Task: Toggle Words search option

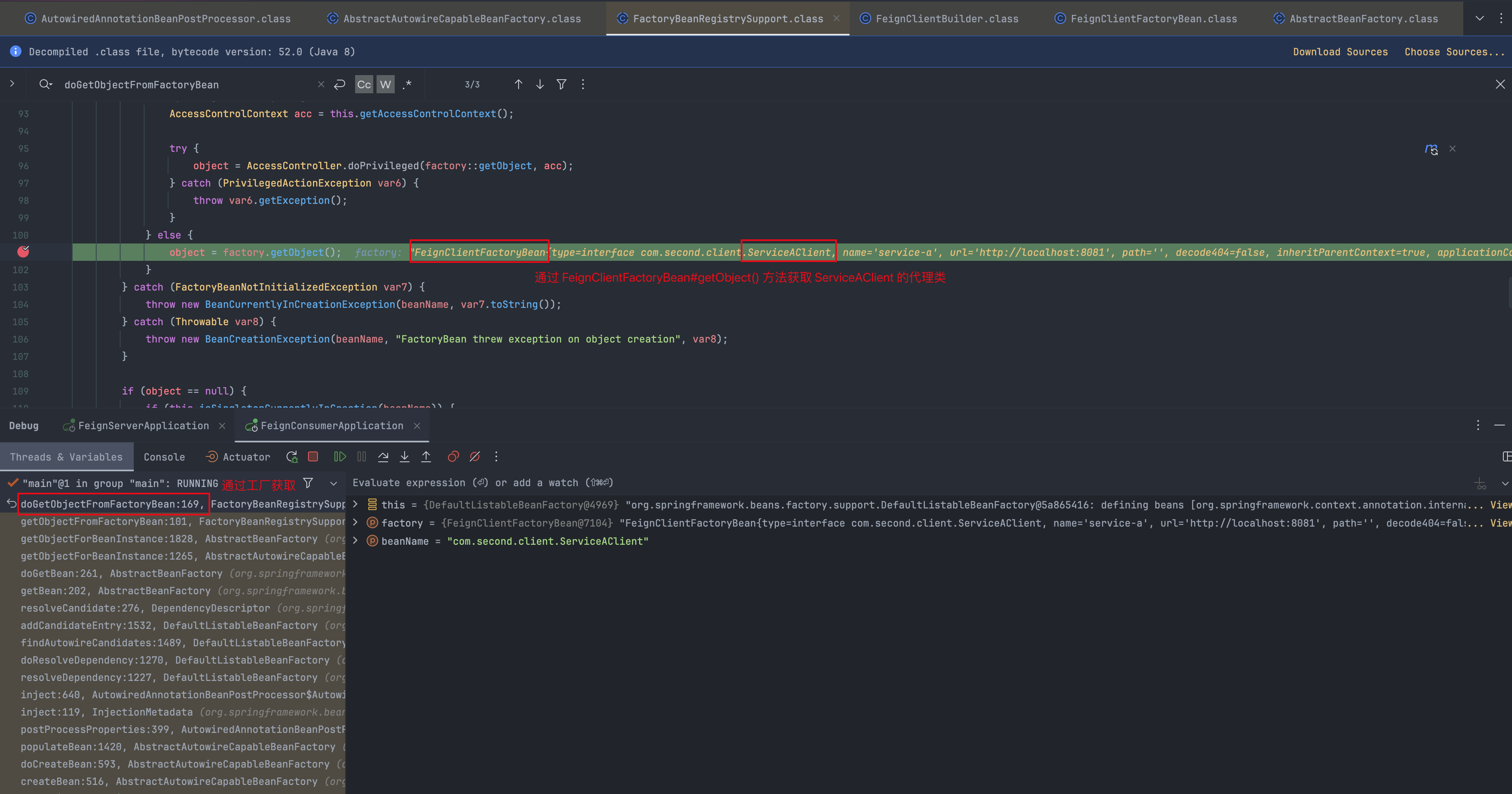Action: [x=385, y=85]
